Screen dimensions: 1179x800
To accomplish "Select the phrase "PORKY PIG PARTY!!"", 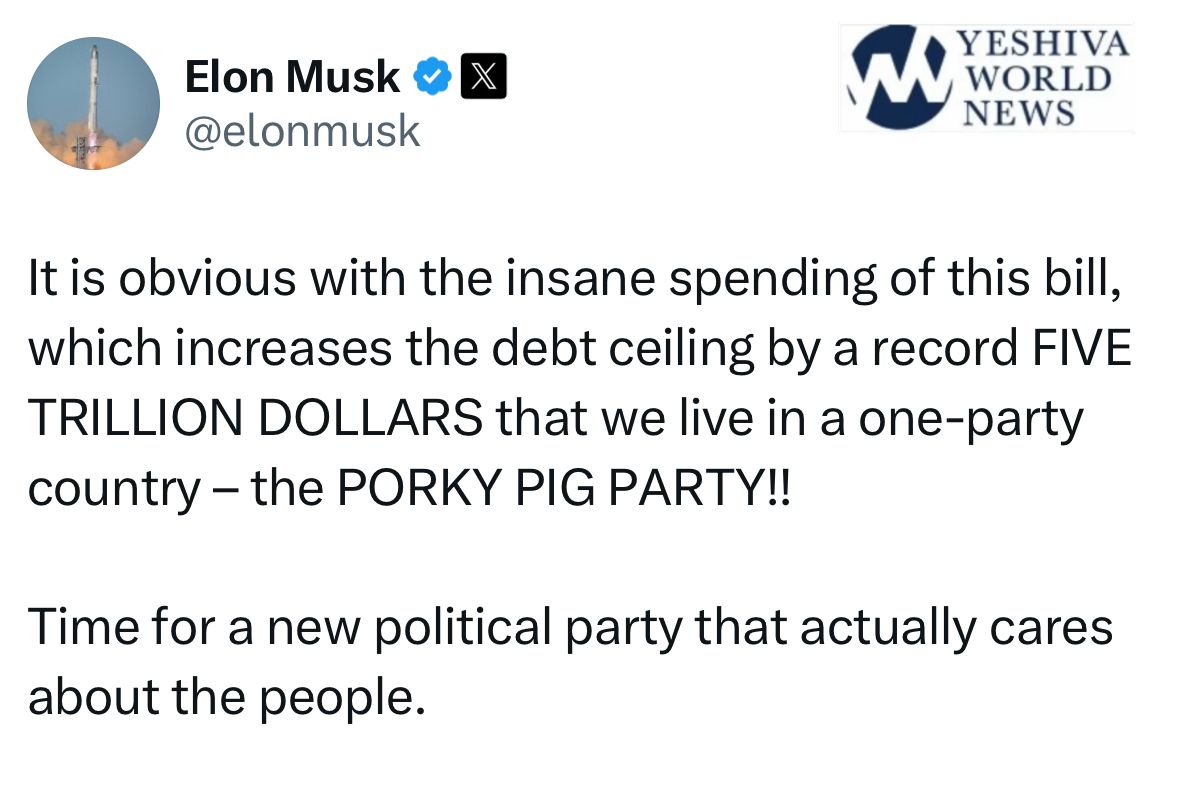I will click(563, 488).
